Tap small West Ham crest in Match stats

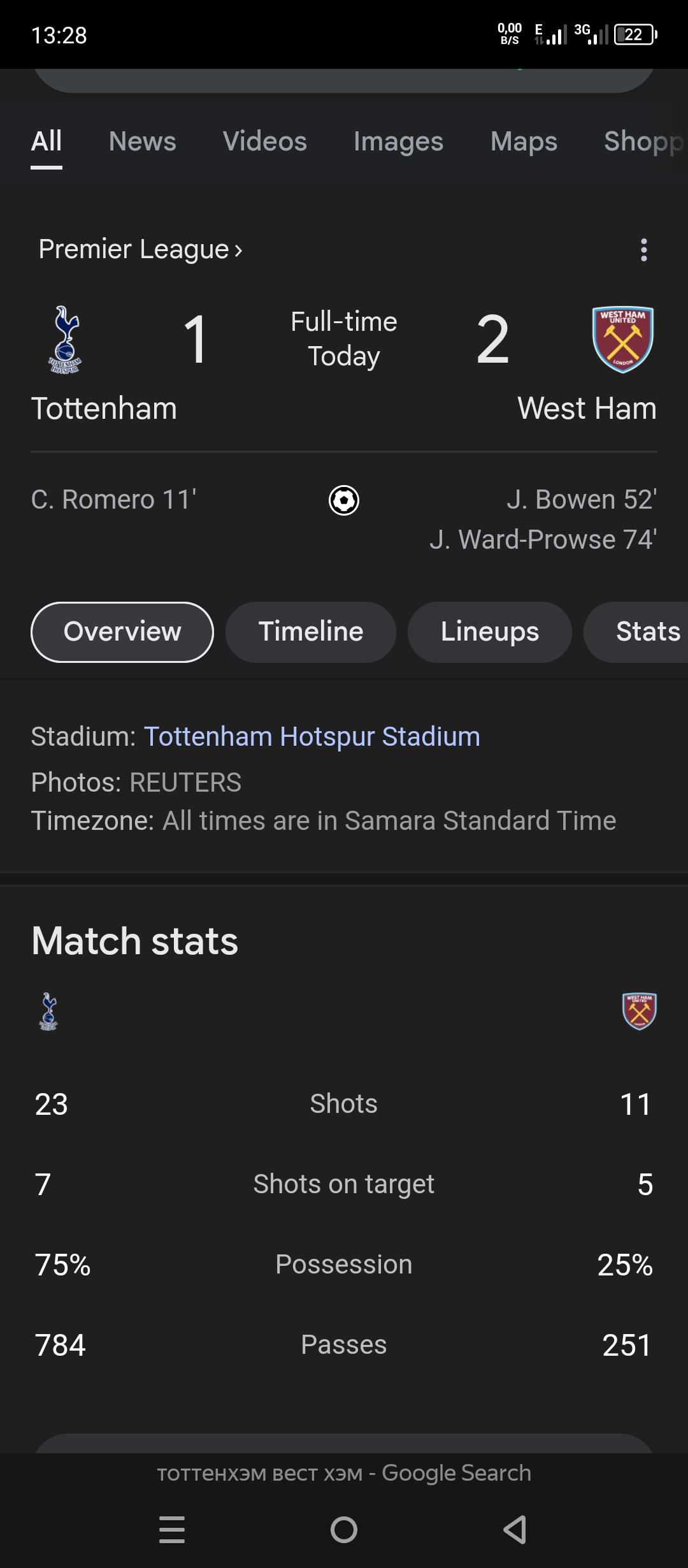tap(639, 1012)
